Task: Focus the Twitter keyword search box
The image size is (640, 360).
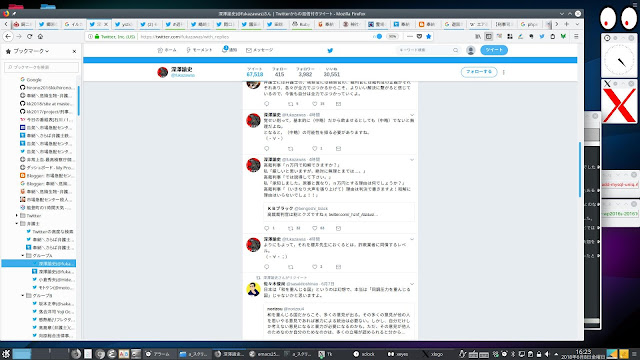Action: (x=428, y=50)
